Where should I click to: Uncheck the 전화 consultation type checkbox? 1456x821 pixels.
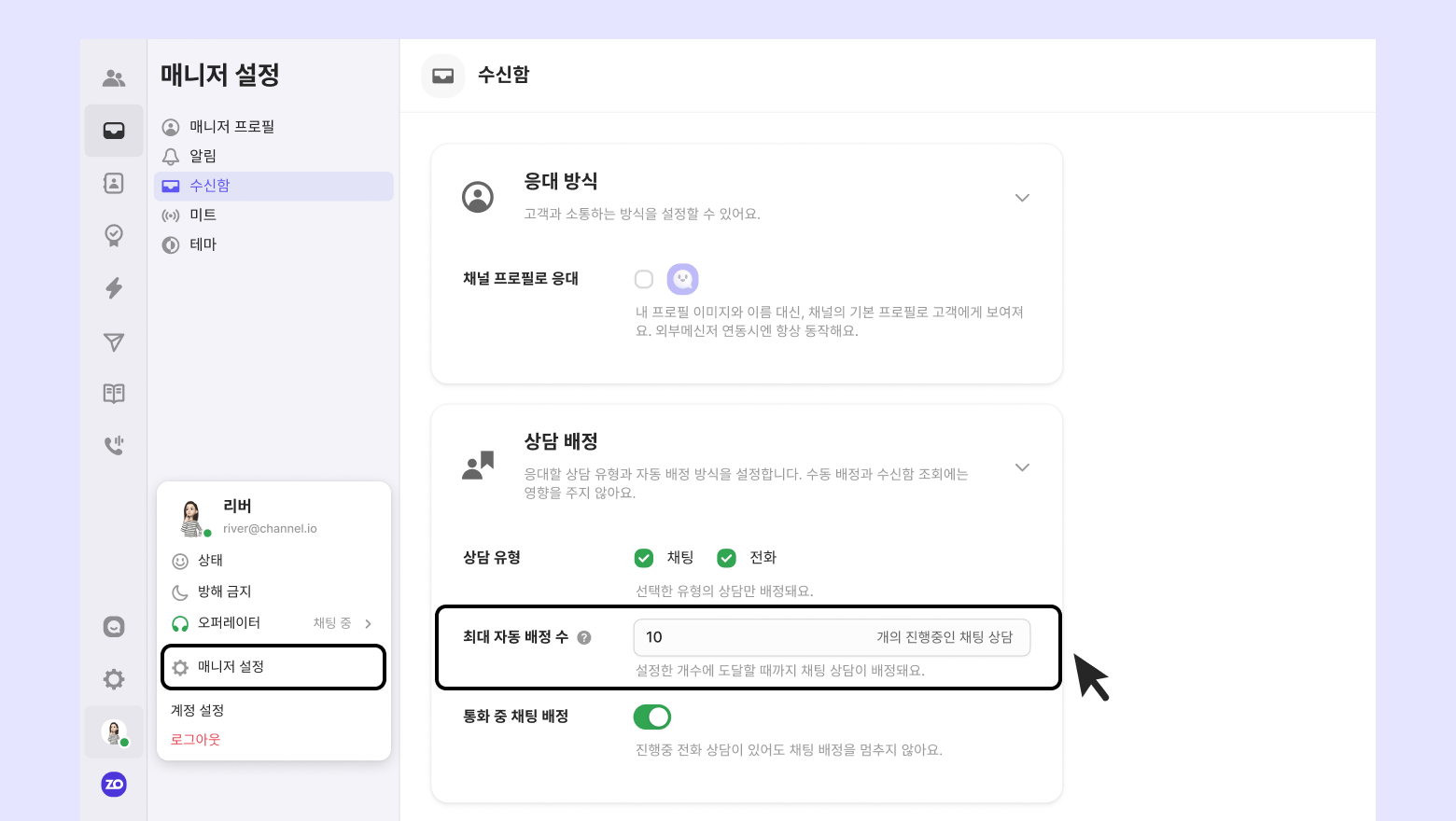point(726,558)
